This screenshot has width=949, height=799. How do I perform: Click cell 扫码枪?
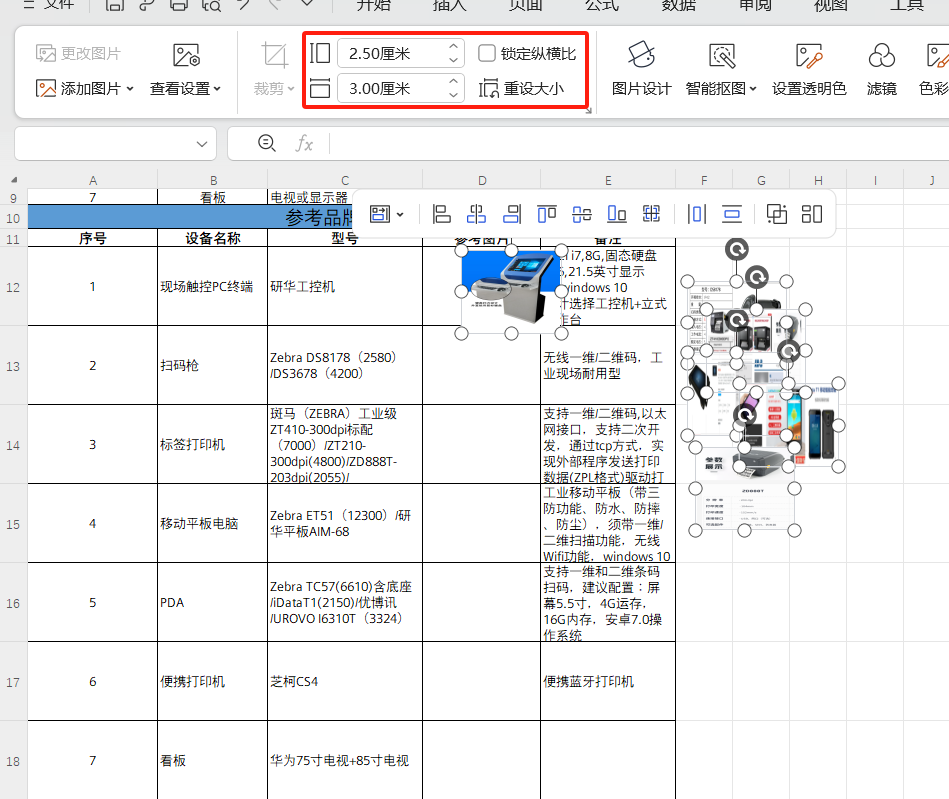[212, 366]
